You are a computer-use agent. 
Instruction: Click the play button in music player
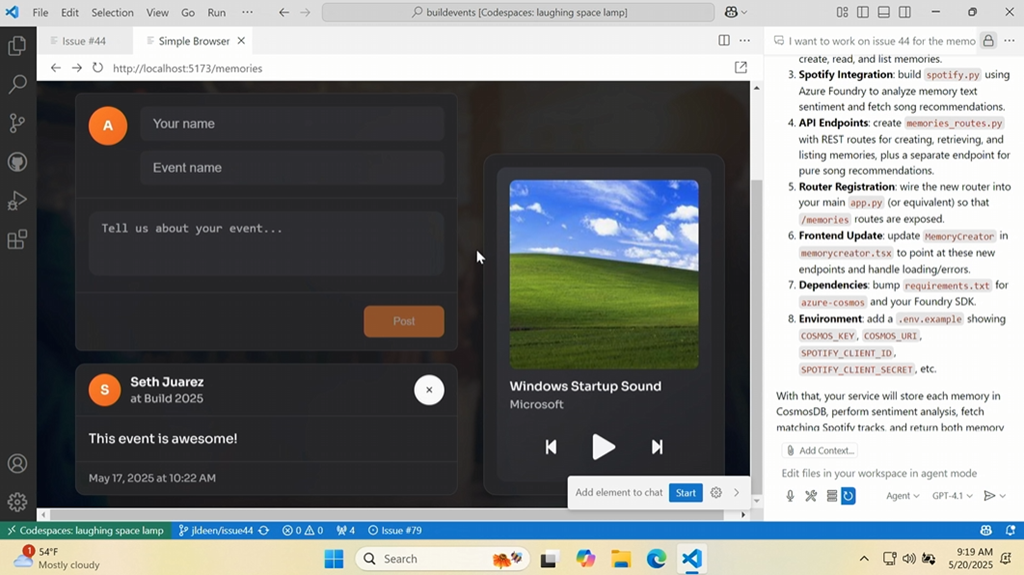click(603, 447)
